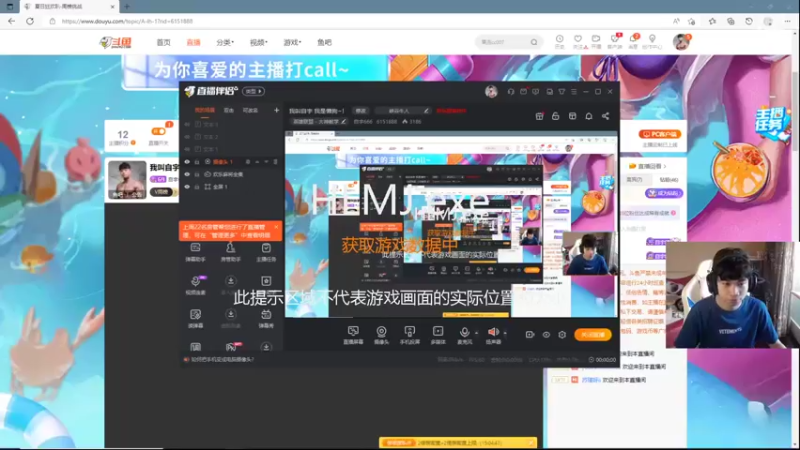
Task: Expand the 游戏 dropdown menu
Action: [x=292, y=42]
